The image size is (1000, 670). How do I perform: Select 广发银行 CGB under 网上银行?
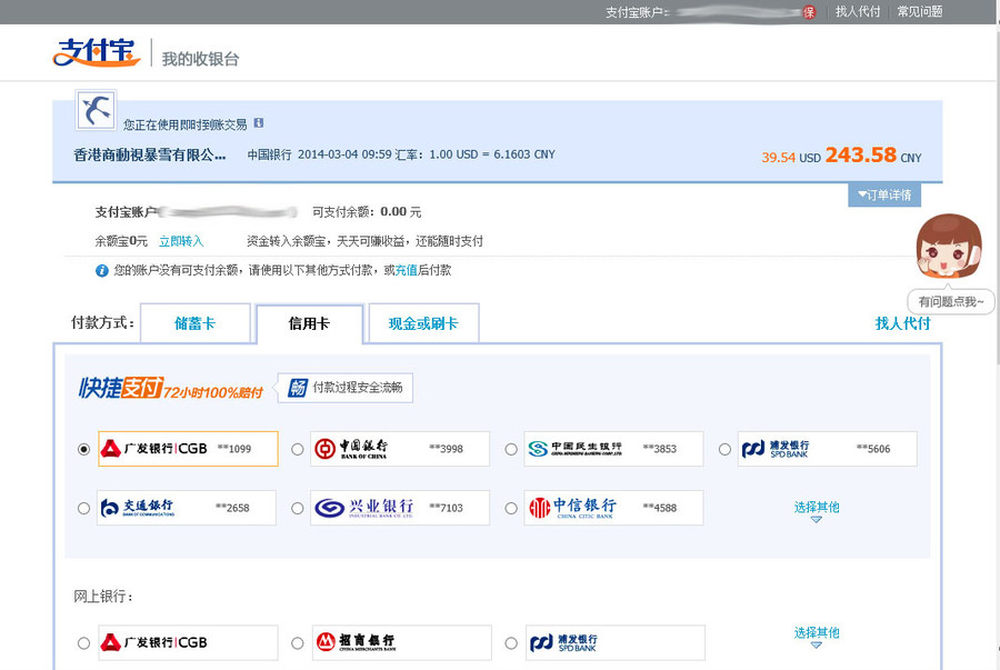(84, 643)
